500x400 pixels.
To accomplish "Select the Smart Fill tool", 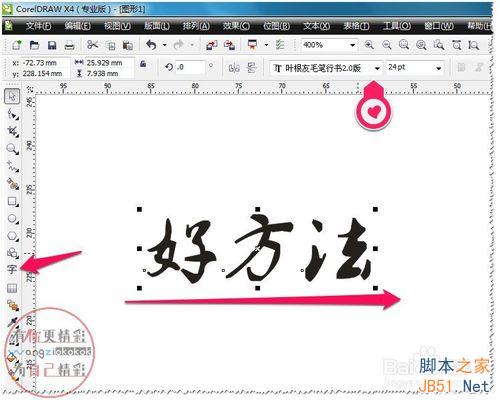I will [13, 184].
